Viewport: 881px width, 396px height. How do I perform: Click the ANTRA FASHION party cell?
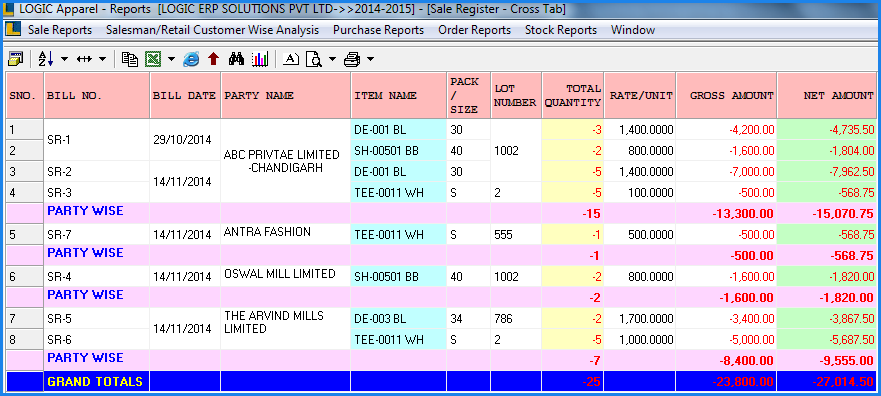[x=285, y=234]
